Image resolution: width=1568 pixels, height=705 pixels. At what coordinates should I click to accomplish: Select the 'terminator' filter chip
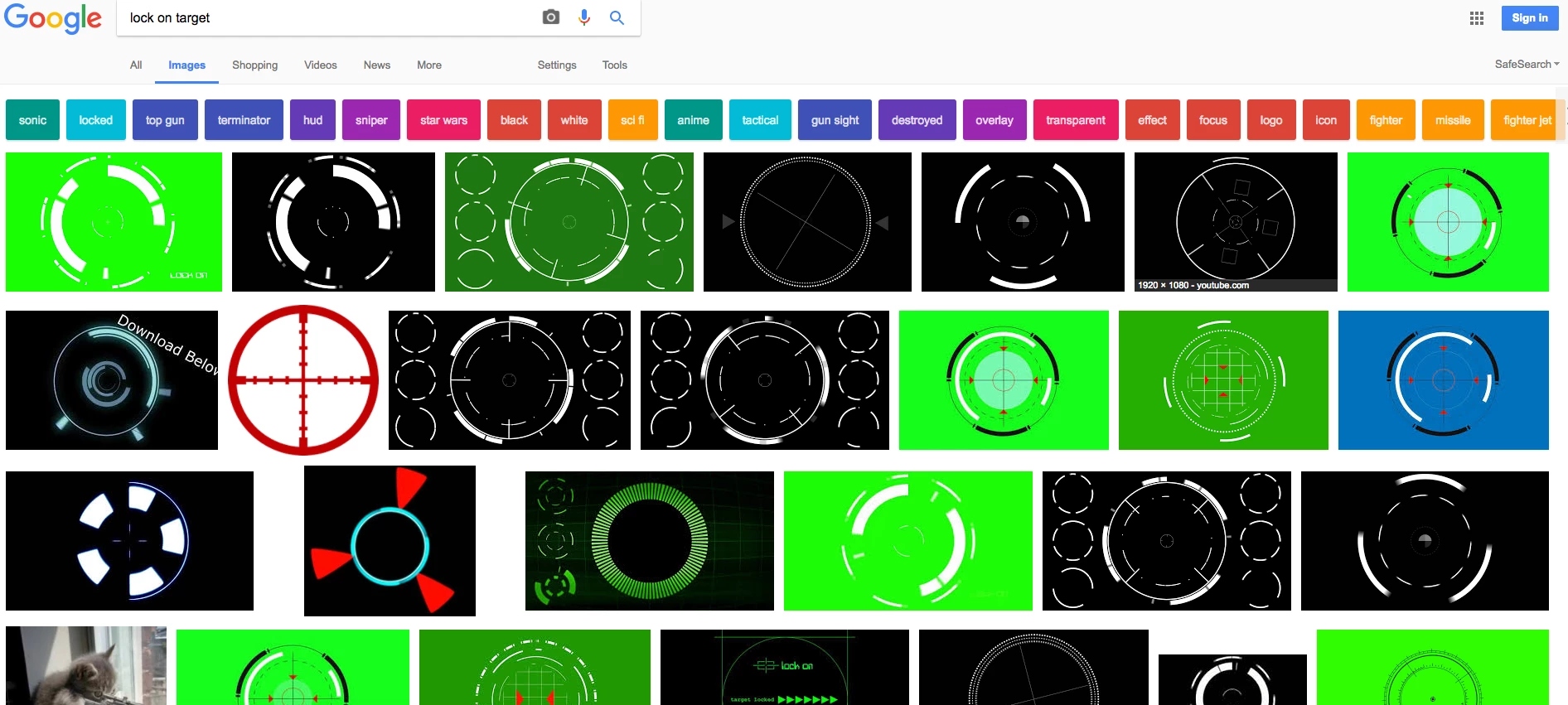[244, 120]
